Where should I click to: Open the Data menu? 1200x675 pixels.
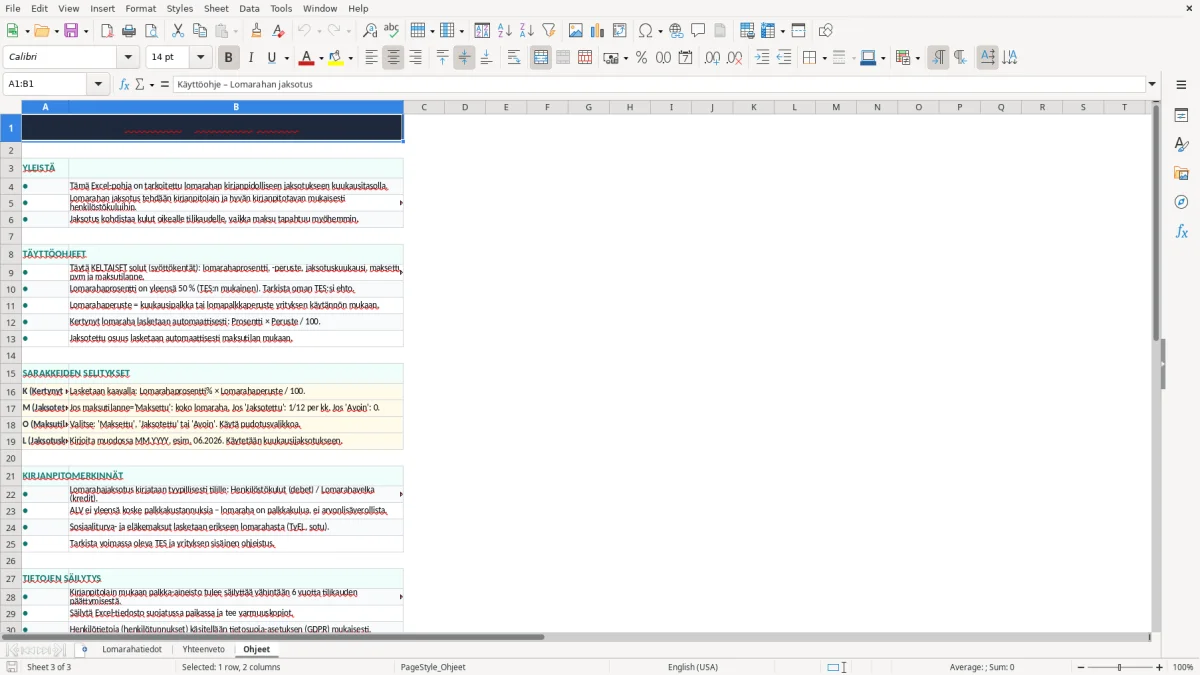pyautogui.click(x=249, y=8)
